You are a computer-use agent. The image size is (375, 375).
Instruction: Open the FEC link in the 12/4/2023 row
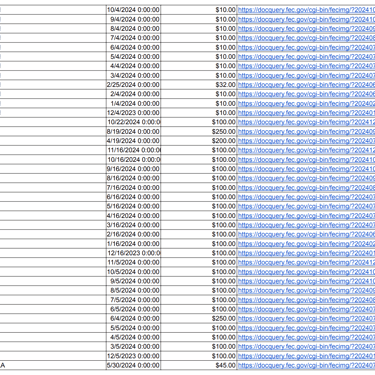click(x=306, y=113)
